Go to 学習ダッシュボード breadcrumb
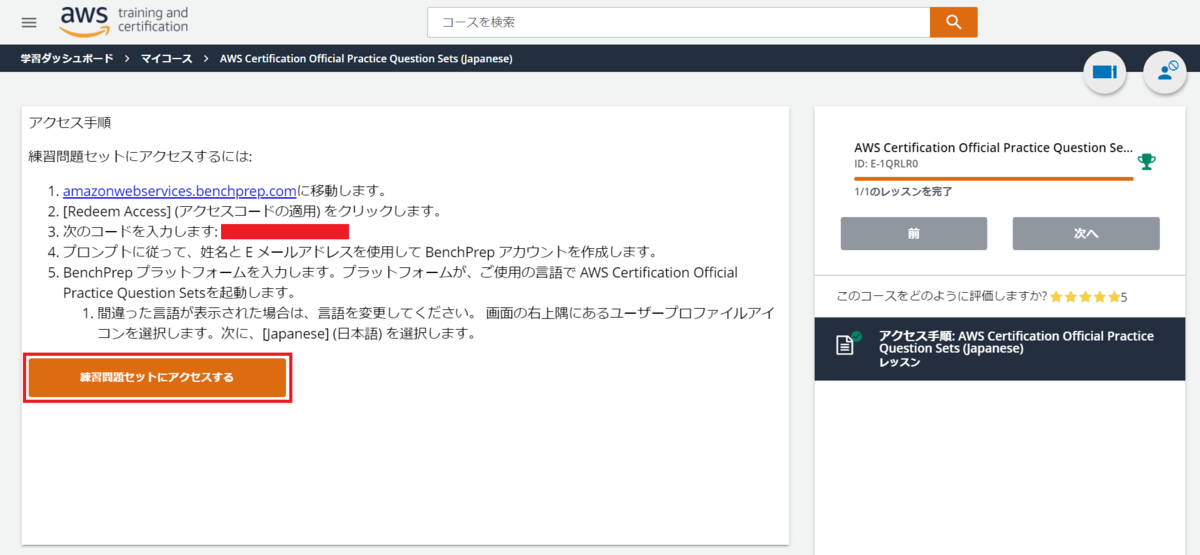This screenshot has width=1200, height=555. pyautogui.click(x=68, y=59)
